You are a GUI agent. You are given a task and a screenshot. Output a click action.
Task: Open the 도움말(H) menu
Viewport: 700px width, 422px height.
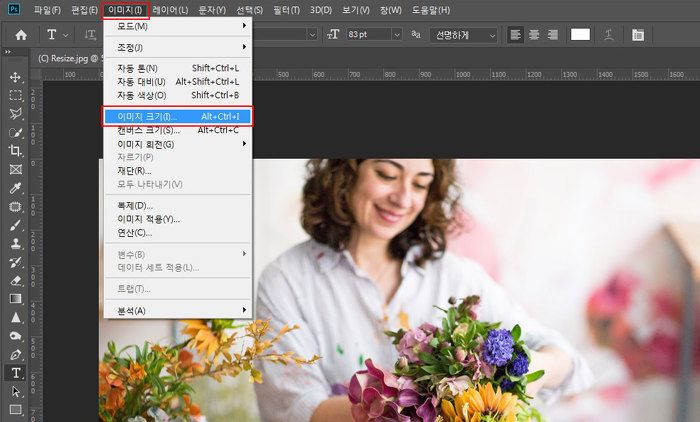click(x=431, y=10)
